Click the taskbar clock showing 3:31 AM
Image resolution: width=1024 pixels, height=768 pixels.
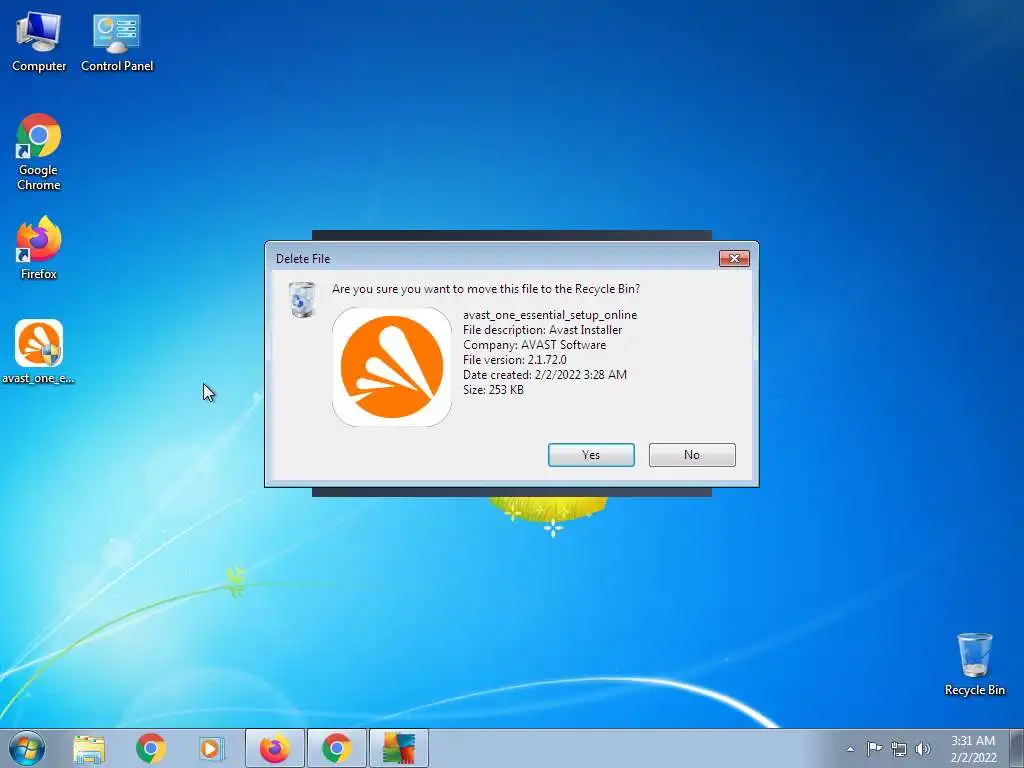click(973, 748)
